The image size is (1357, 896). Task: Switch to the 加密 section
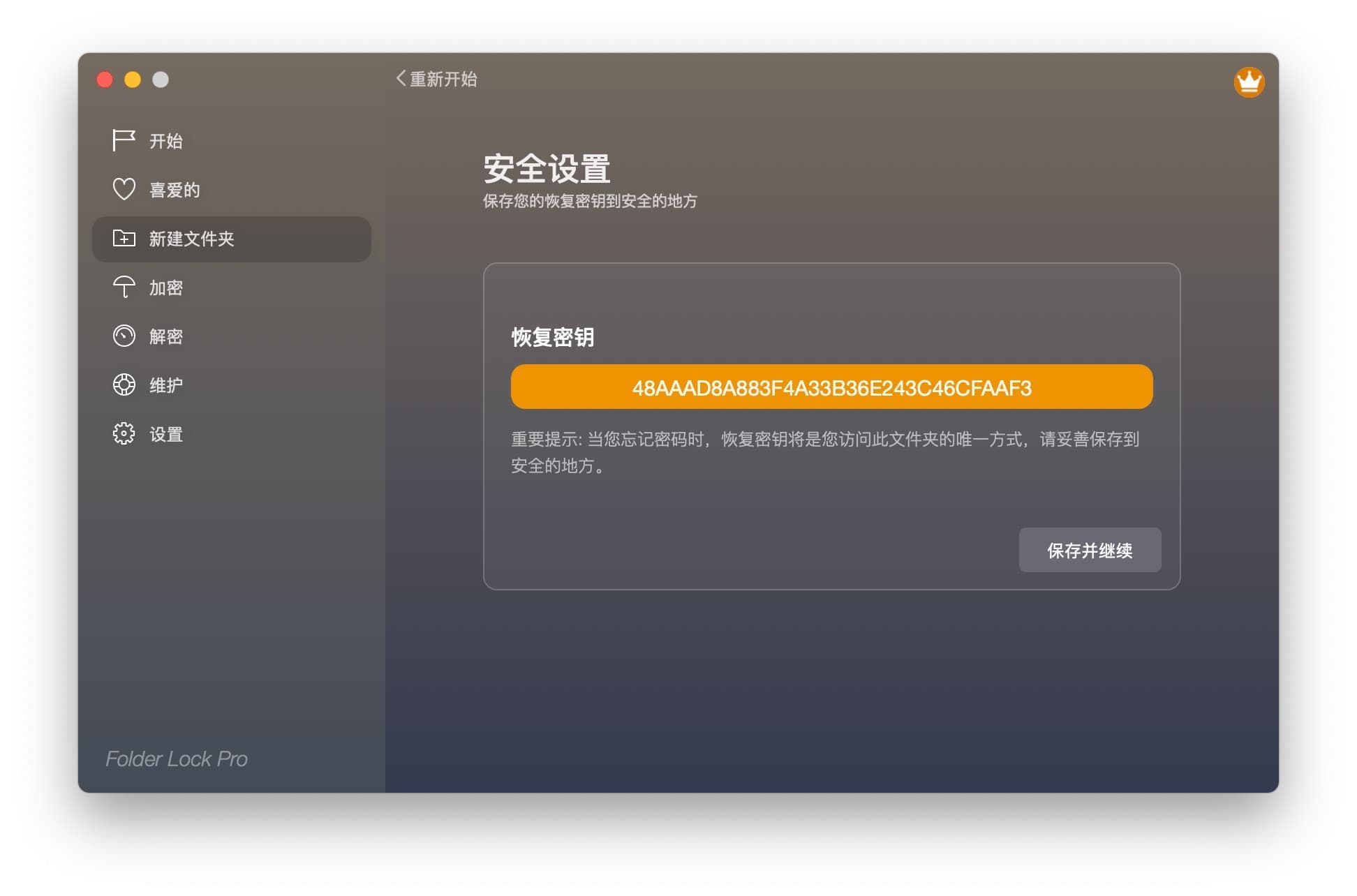[x=232, y=288]
